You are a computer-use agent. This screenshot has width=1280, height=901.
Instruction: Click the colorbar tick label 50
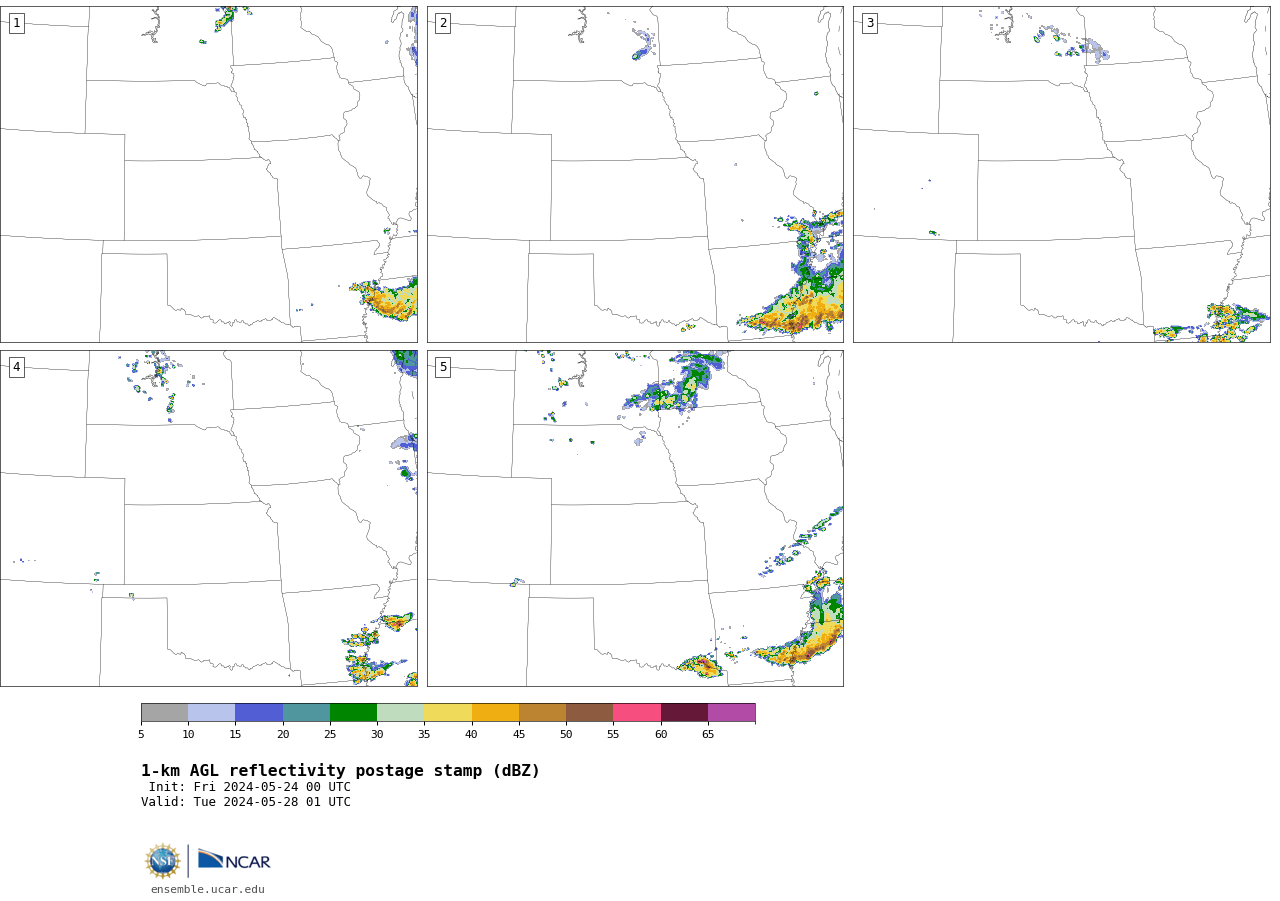tap(566, 734)
